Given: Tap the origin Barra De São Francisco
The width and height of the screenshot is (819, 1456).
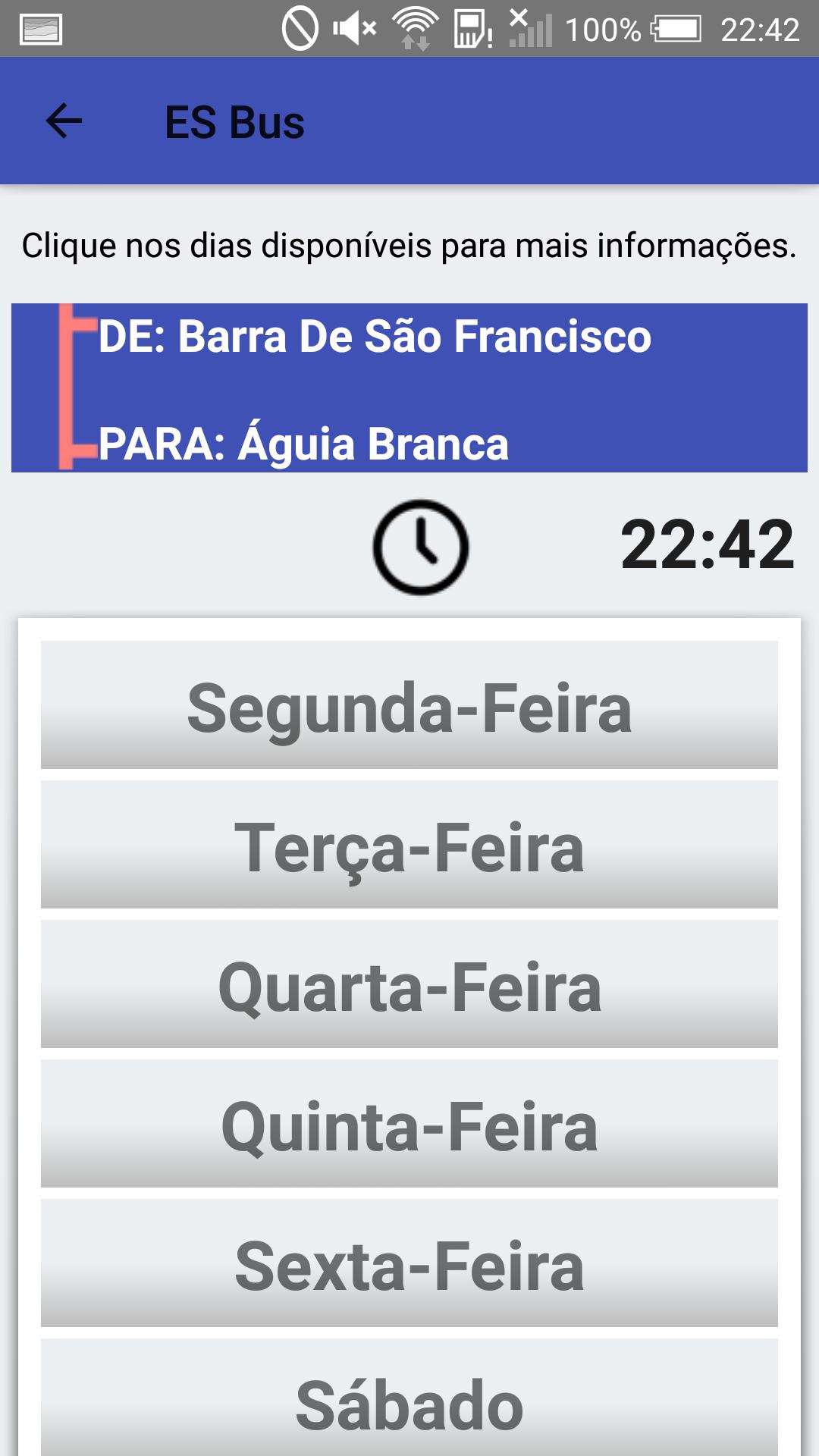Looking at the screenshot, I should [x=375, y=336].
